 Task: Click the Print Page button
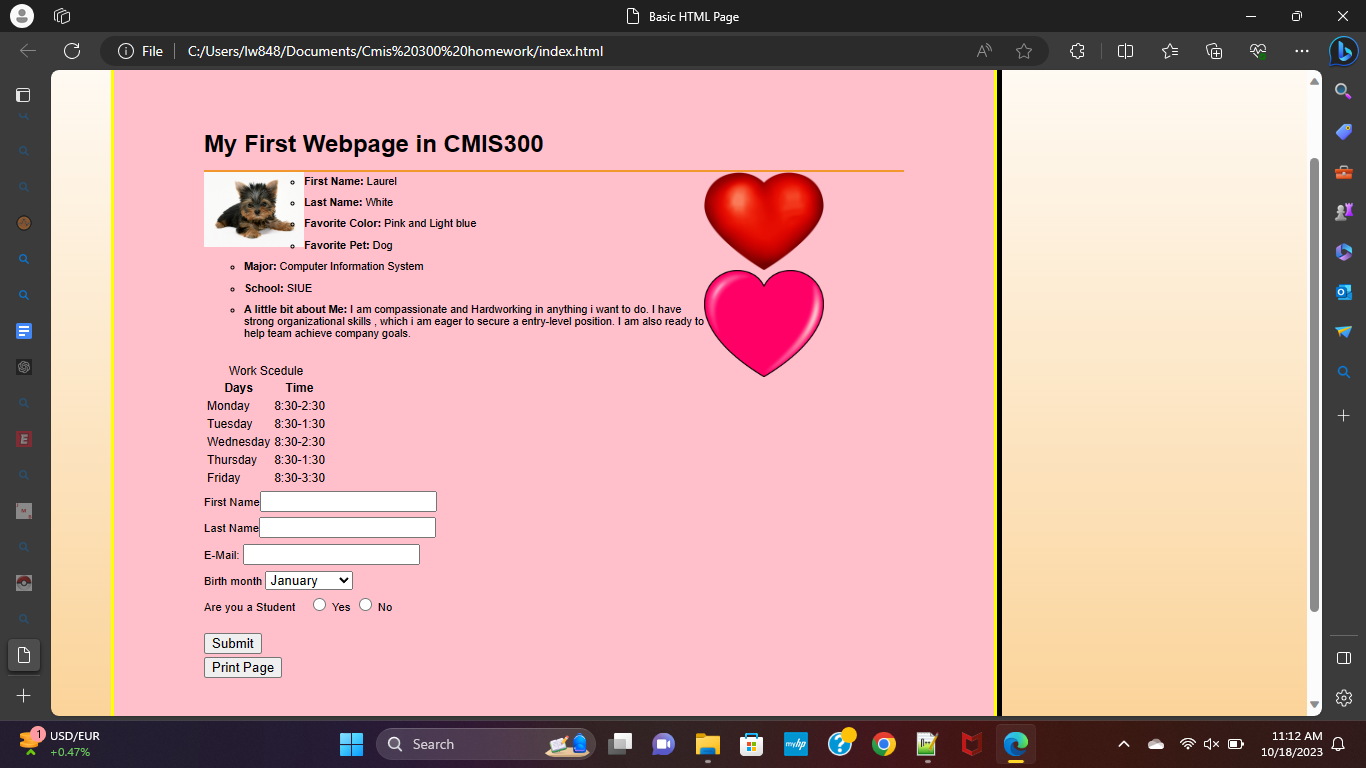point(243,667)
